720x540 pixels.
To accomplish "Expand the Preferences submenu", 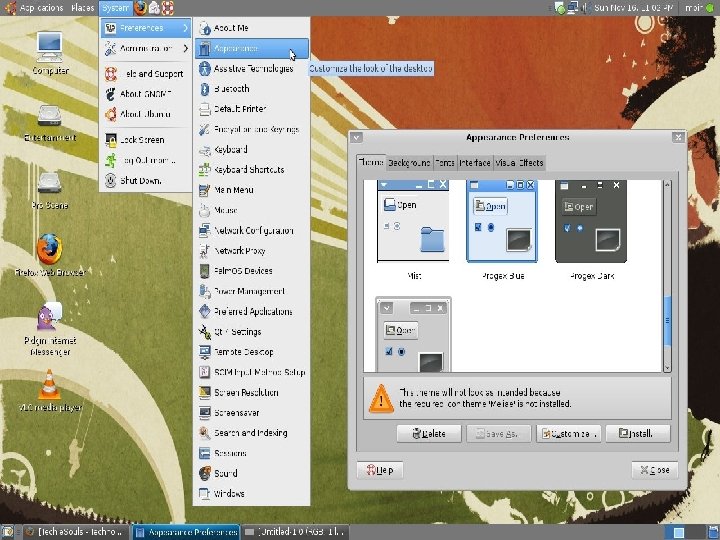I will click(146, 28).
